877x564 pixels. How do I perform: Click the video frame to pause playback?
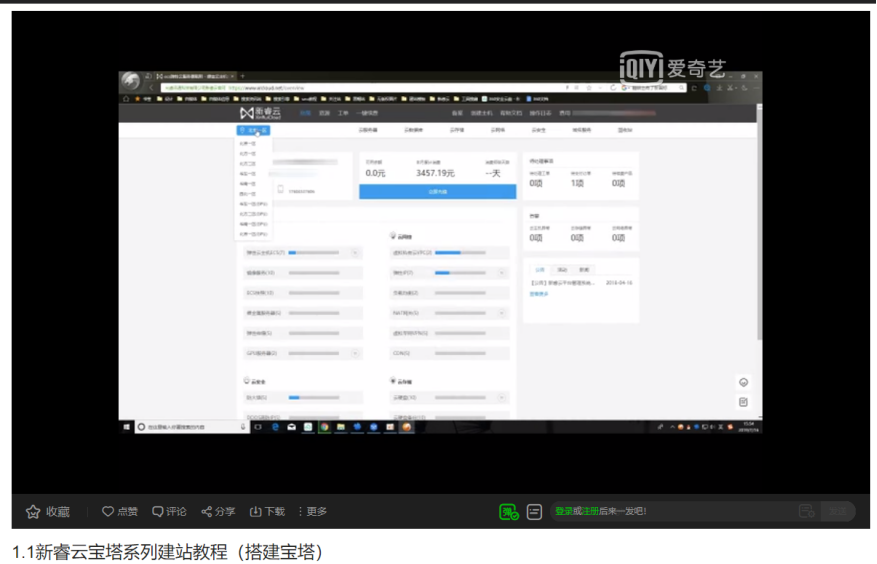click(440, 252)
